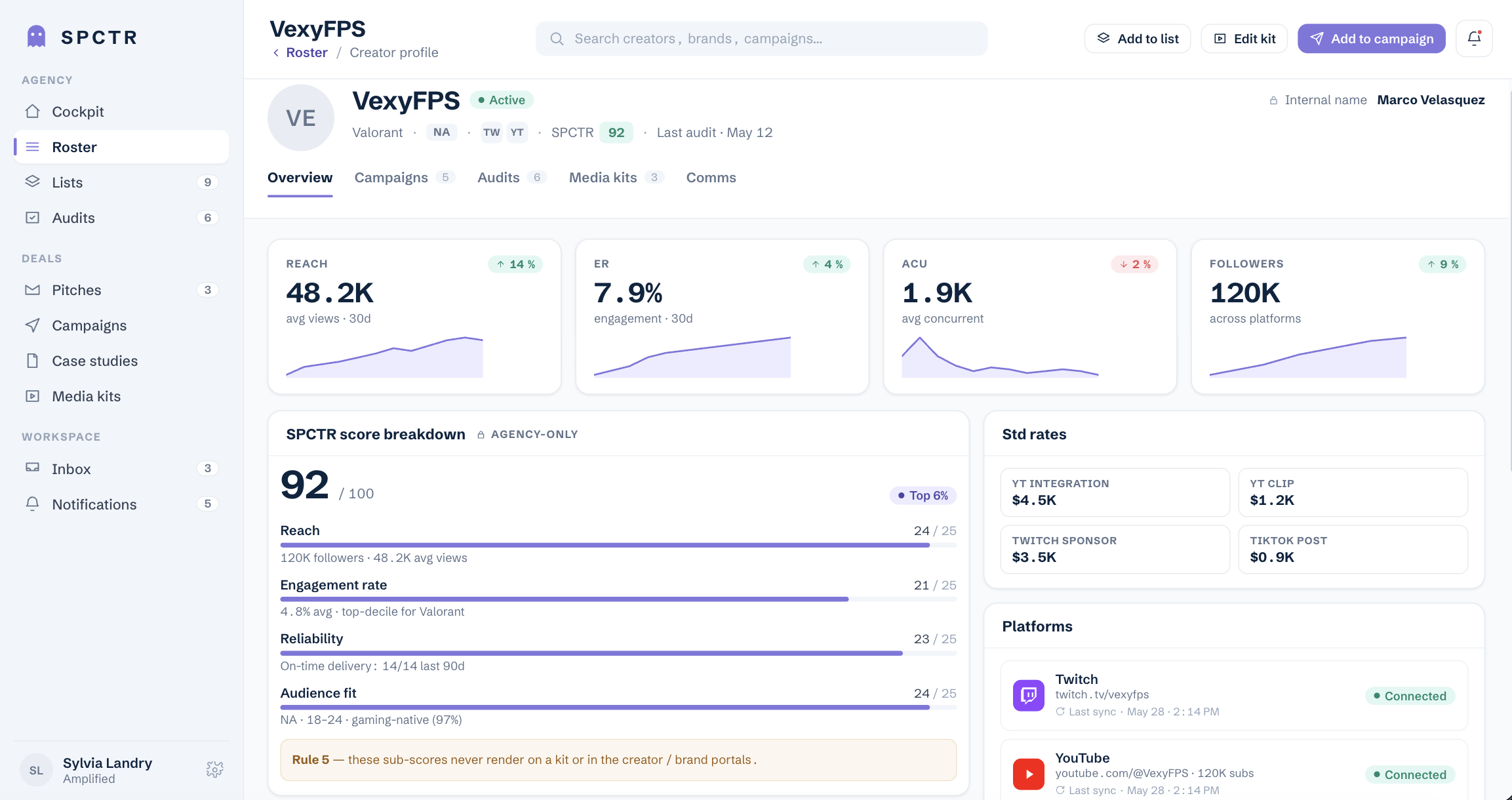Image resolution: width=1512 pixels, height=800 pixels.
Task: Click the back chevron before Roster breadcrumb
Action: [x=276, y=52]
